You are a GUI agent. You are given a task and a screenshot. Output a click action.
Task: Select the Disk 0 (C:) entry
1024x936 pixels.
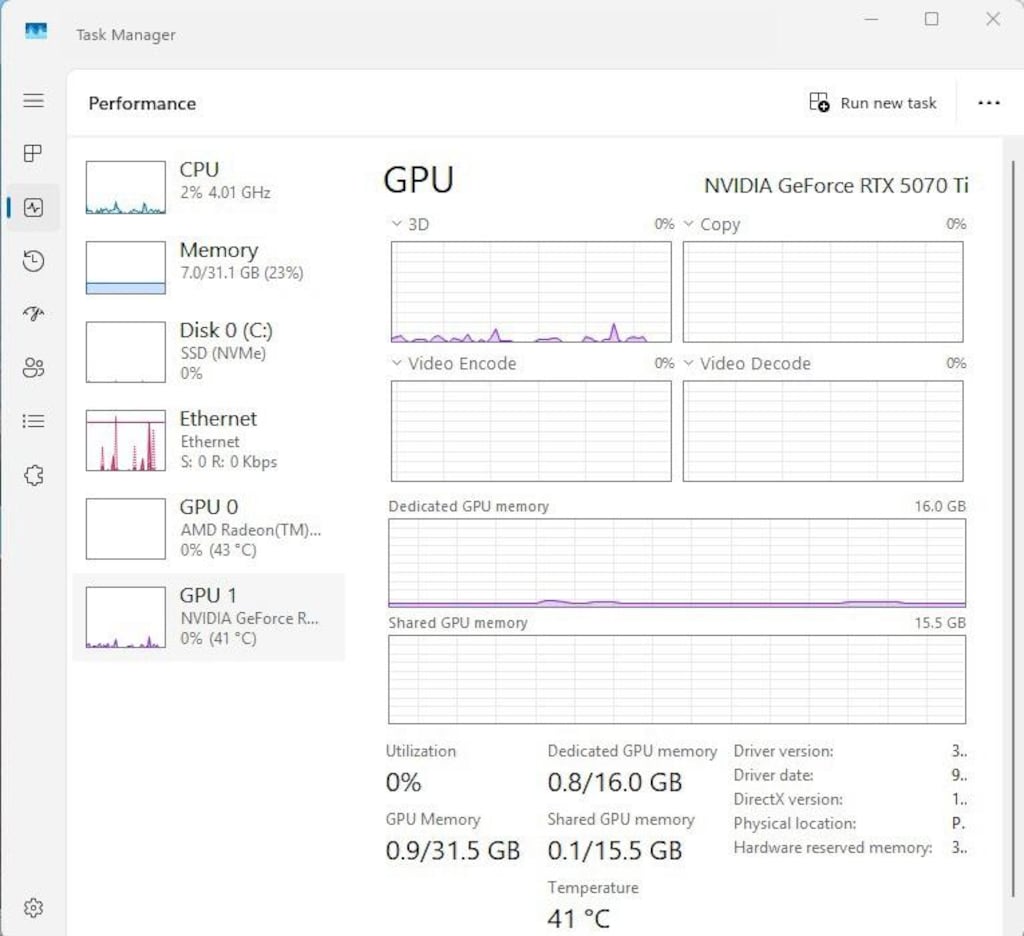(209, 351)
